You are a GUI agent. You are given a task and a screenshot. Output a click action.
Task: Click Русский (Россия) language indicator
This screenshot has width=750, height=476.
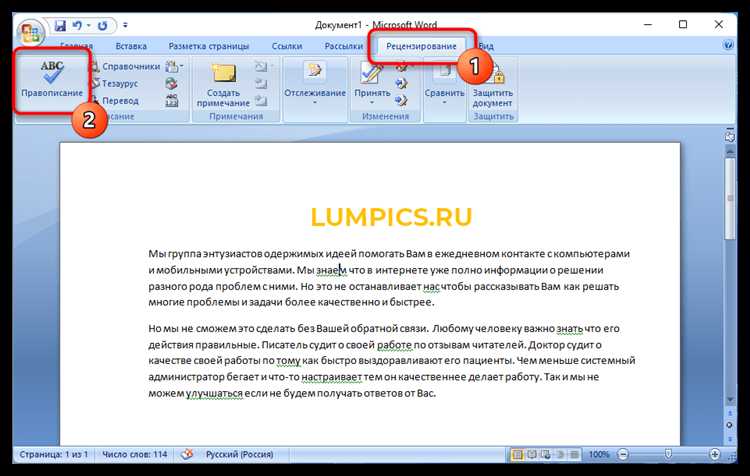pyautogui.click(x=239, y=454)
